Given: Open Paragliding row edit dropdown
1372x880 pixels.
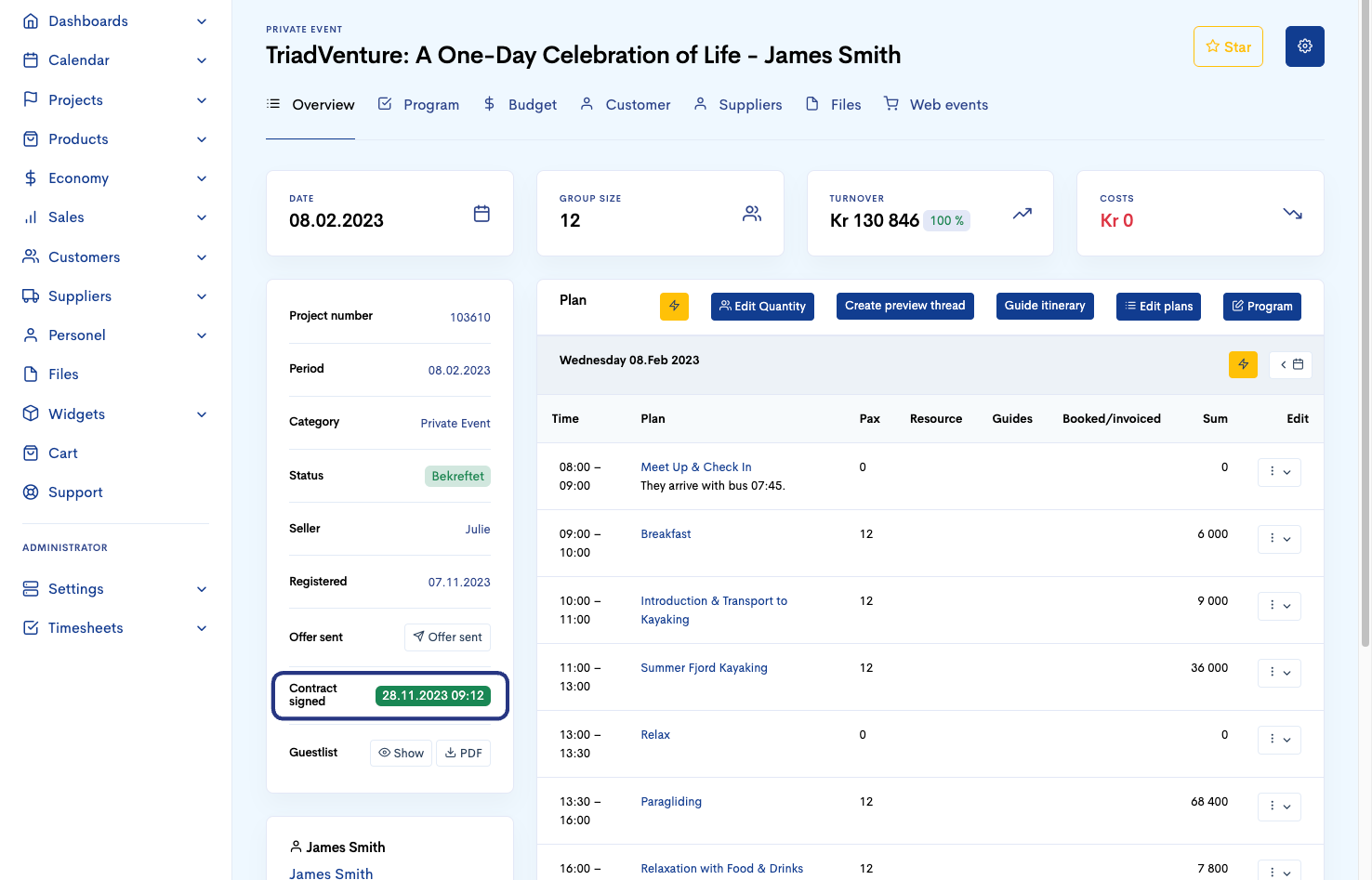Looking at the screenshot, I should pyautogui.click(x=1279, y=807).
